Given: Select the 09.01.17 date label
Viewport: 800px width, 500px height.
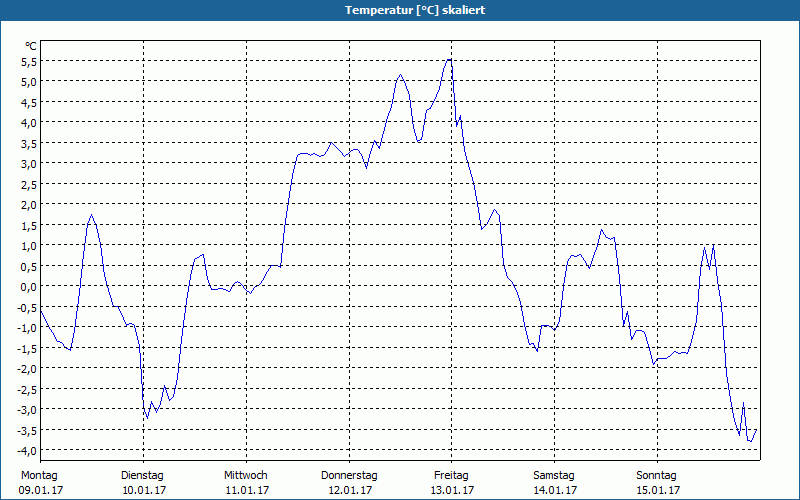Looking at the screenshot, I should click(41, 490).
